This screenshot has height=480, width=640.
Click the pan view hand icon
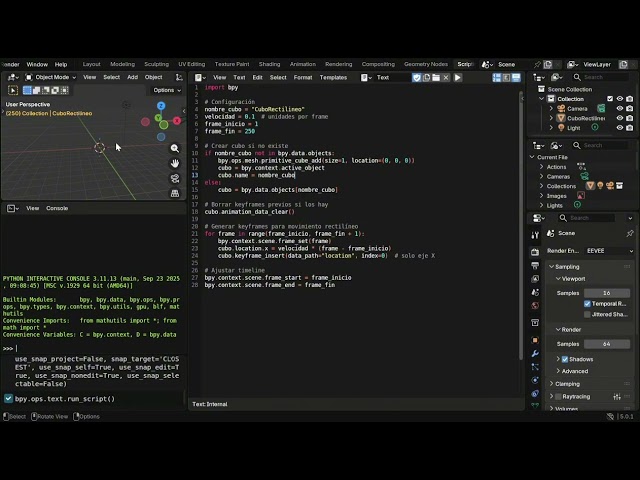(x=175, y=162)
